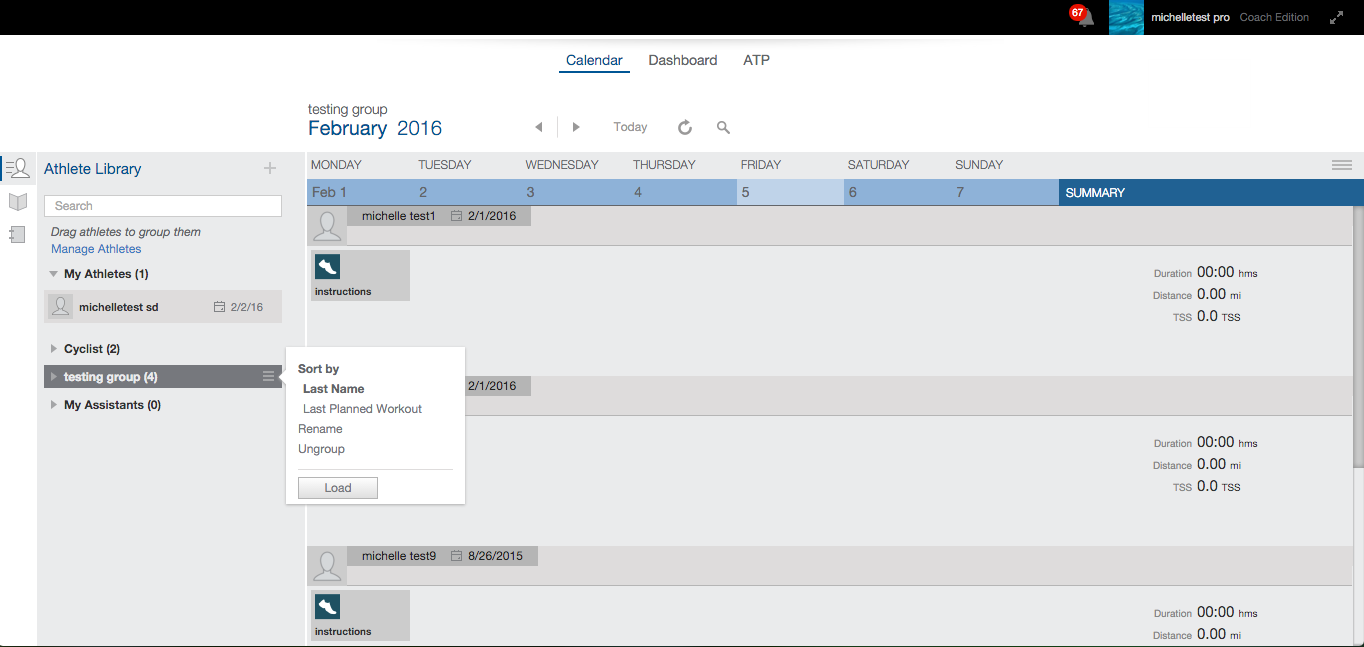Click the athlete Search field

tap(163, 206)
